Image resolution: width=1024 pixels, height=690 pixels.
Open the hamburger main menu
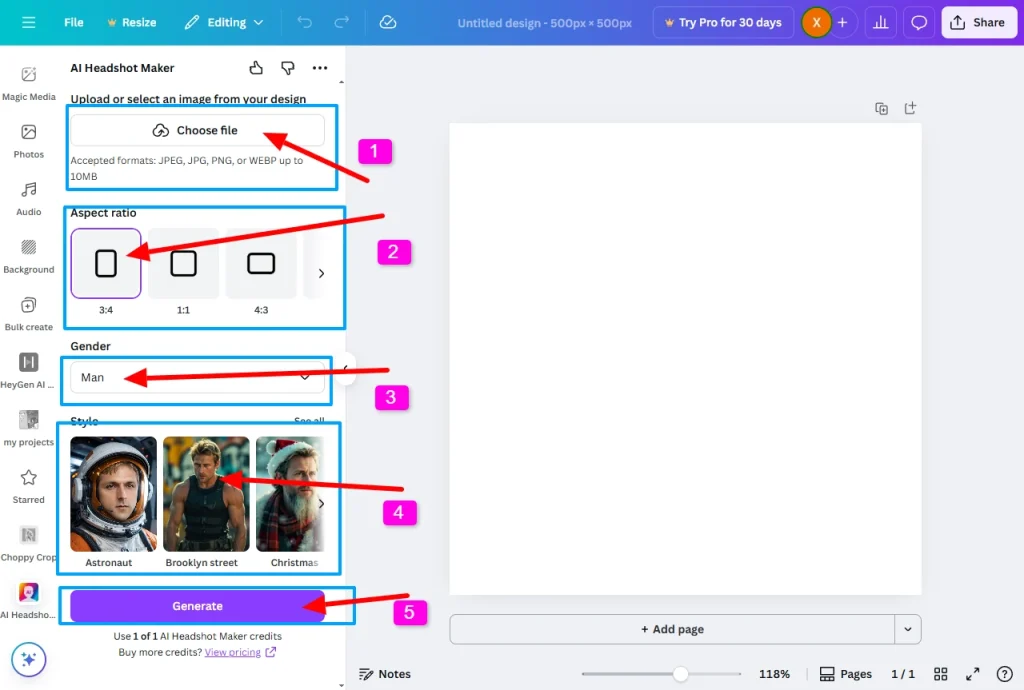28,22
